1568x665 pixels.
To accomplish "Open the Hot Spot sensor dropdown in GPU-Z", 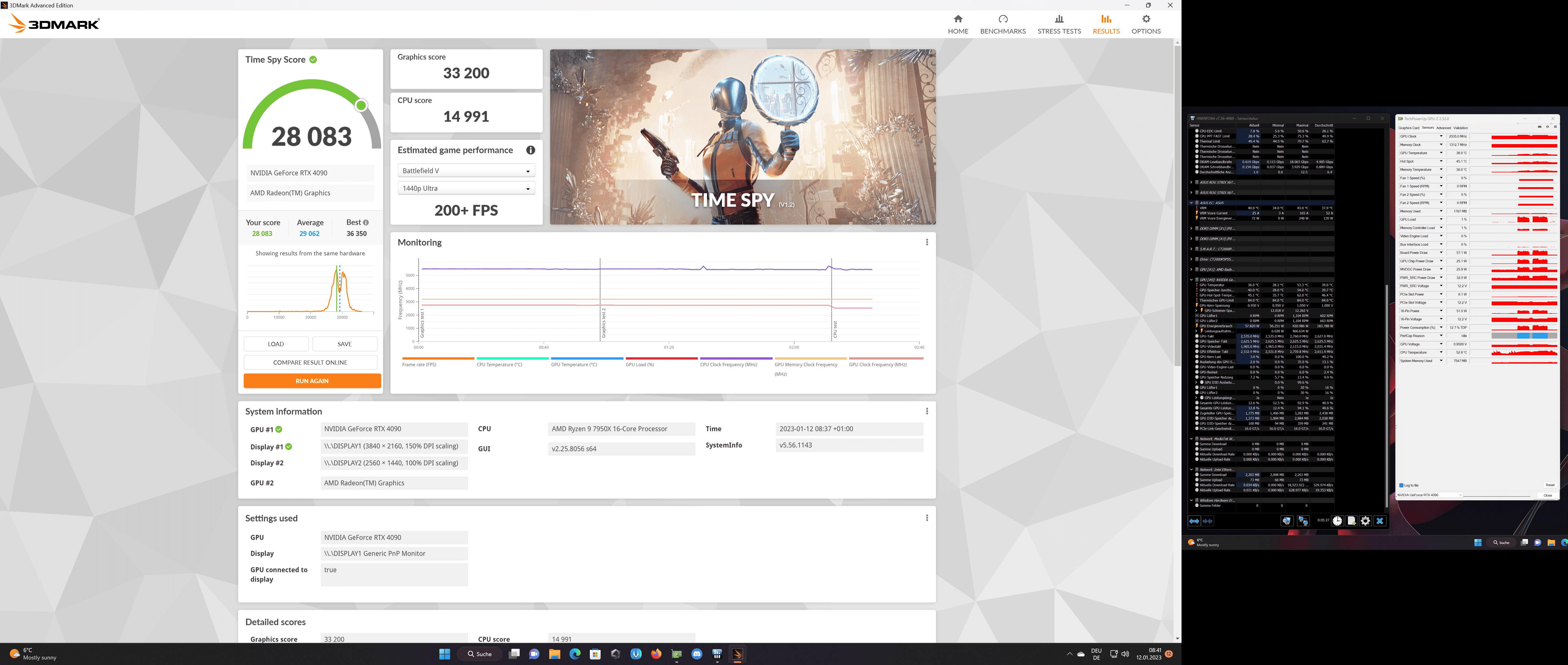I will (x=1441, y=161).
